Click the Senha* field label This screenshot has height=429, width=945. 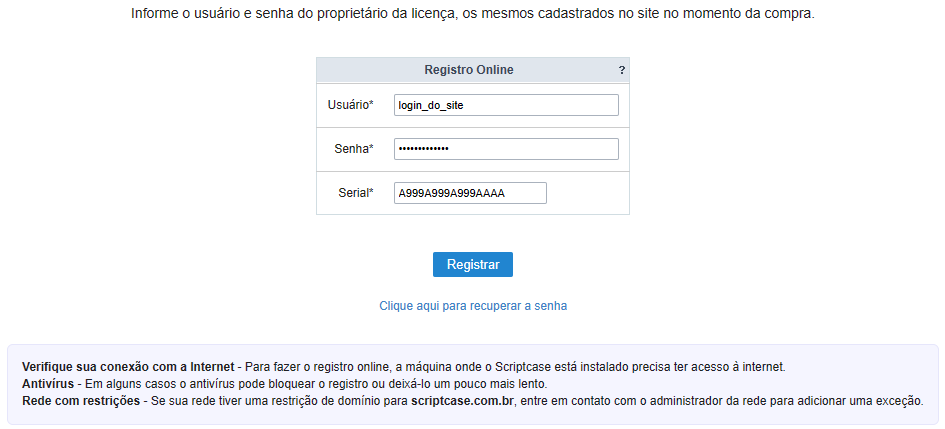tap(354, 149)
